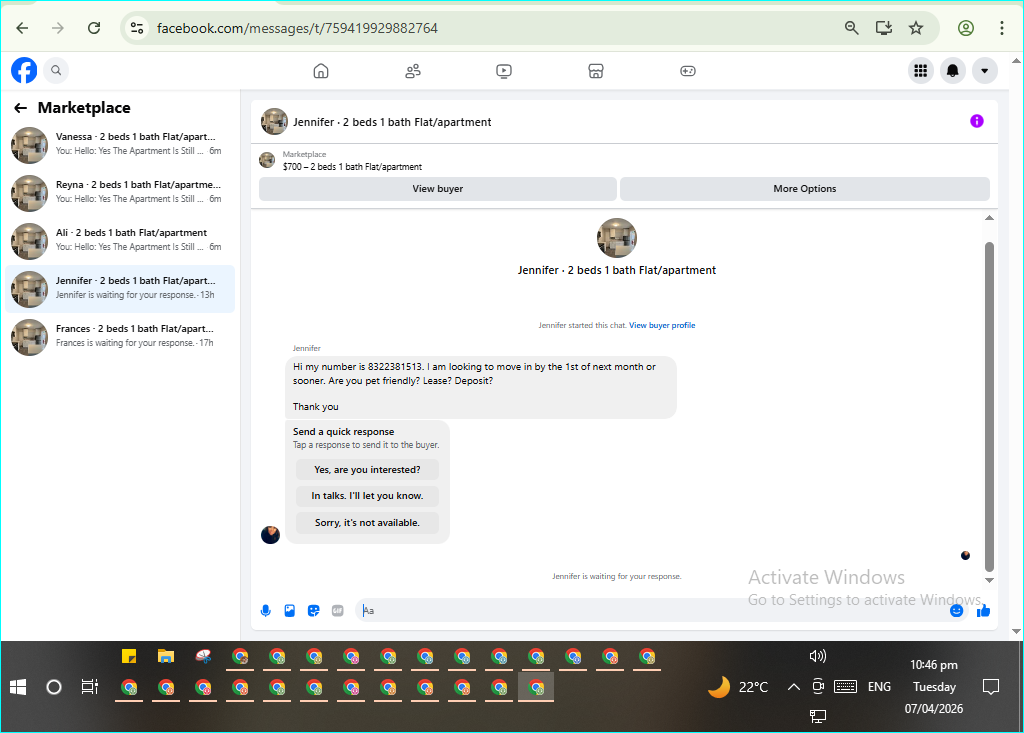1024x733 pixels.
Task: Open the Vanessa conversation
Action: tap(120, 144)
